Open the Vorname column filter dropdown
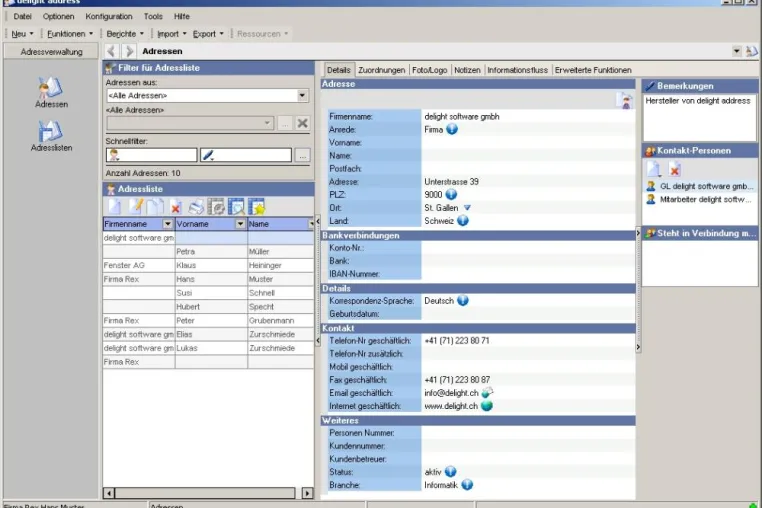The height and width of the screenshot is (508, 762). [x=240, y=224]
